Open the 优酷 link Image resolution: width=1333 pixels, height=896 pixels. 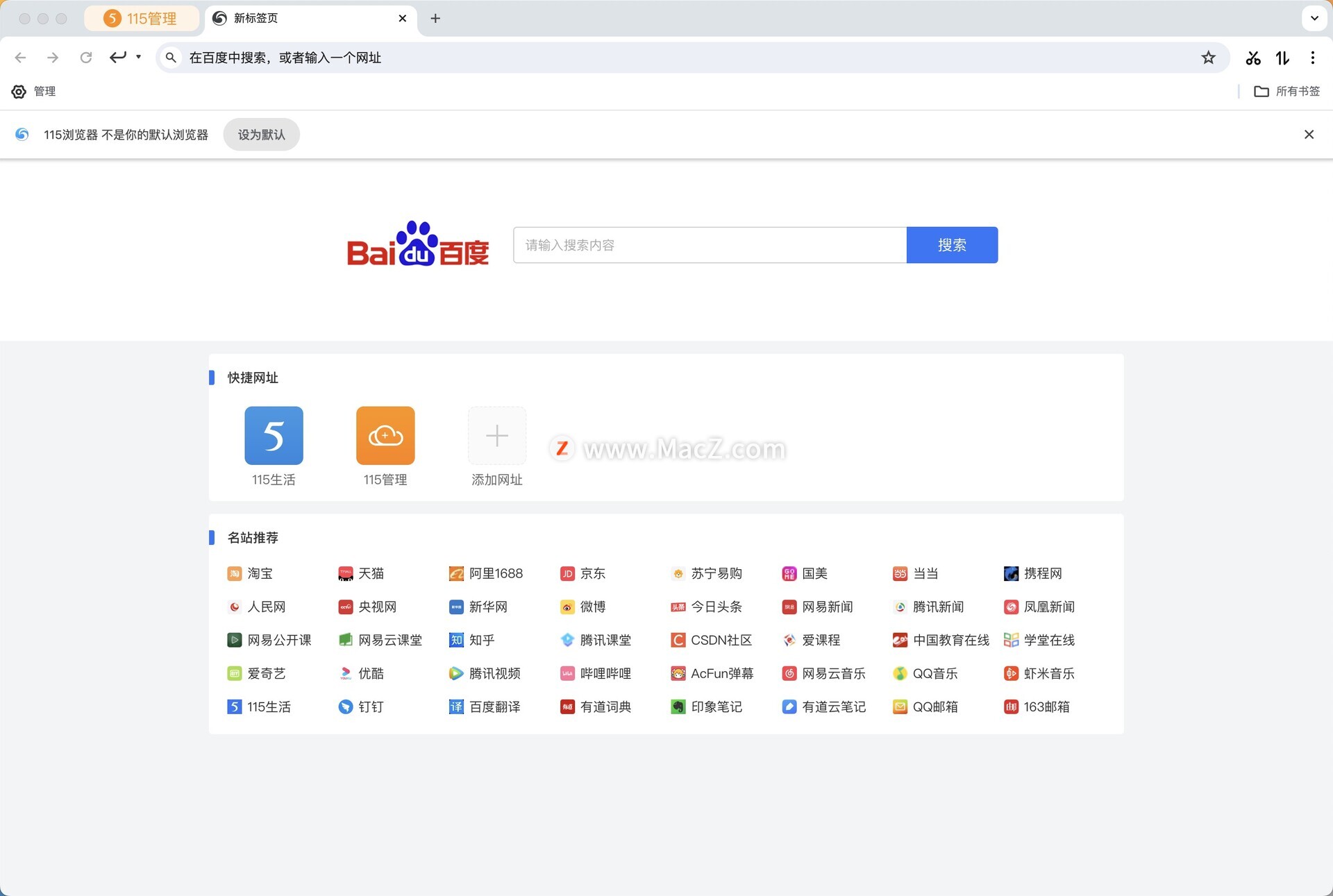[x=361, y=673]
